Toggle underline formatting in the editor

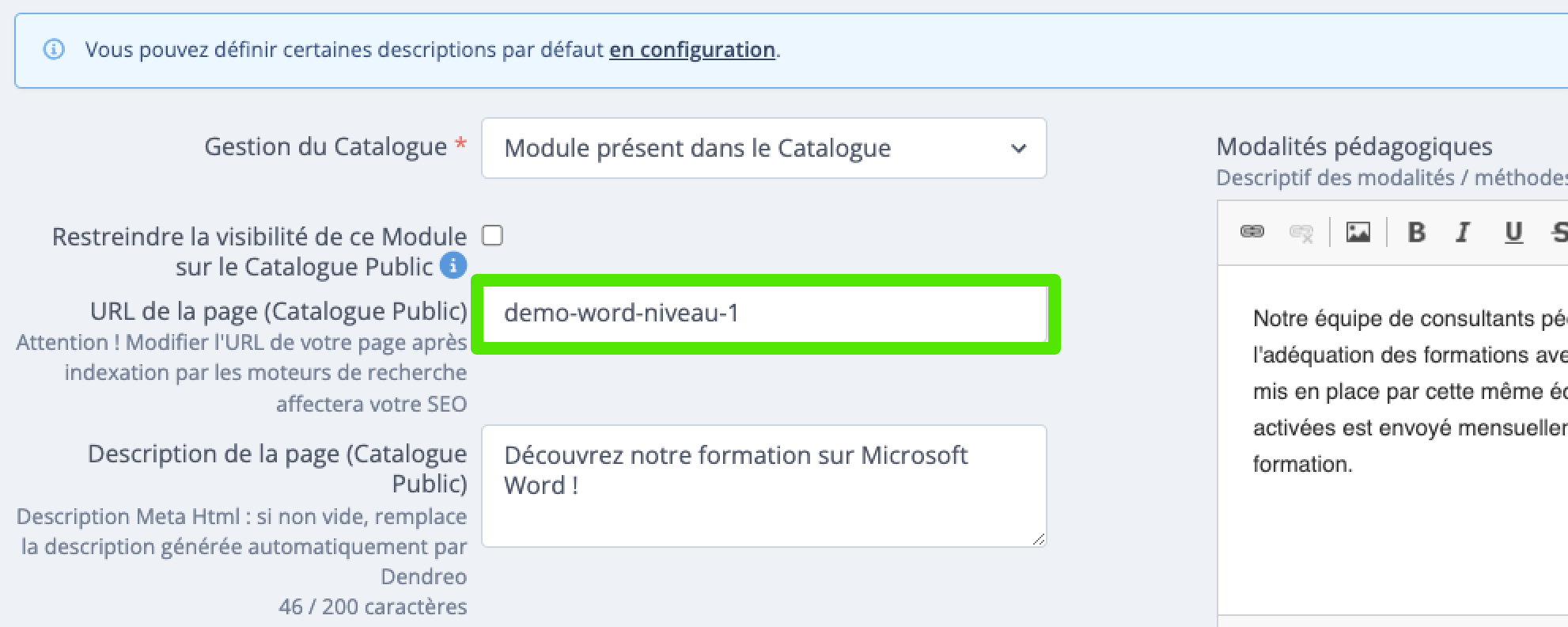point(1513,233)
